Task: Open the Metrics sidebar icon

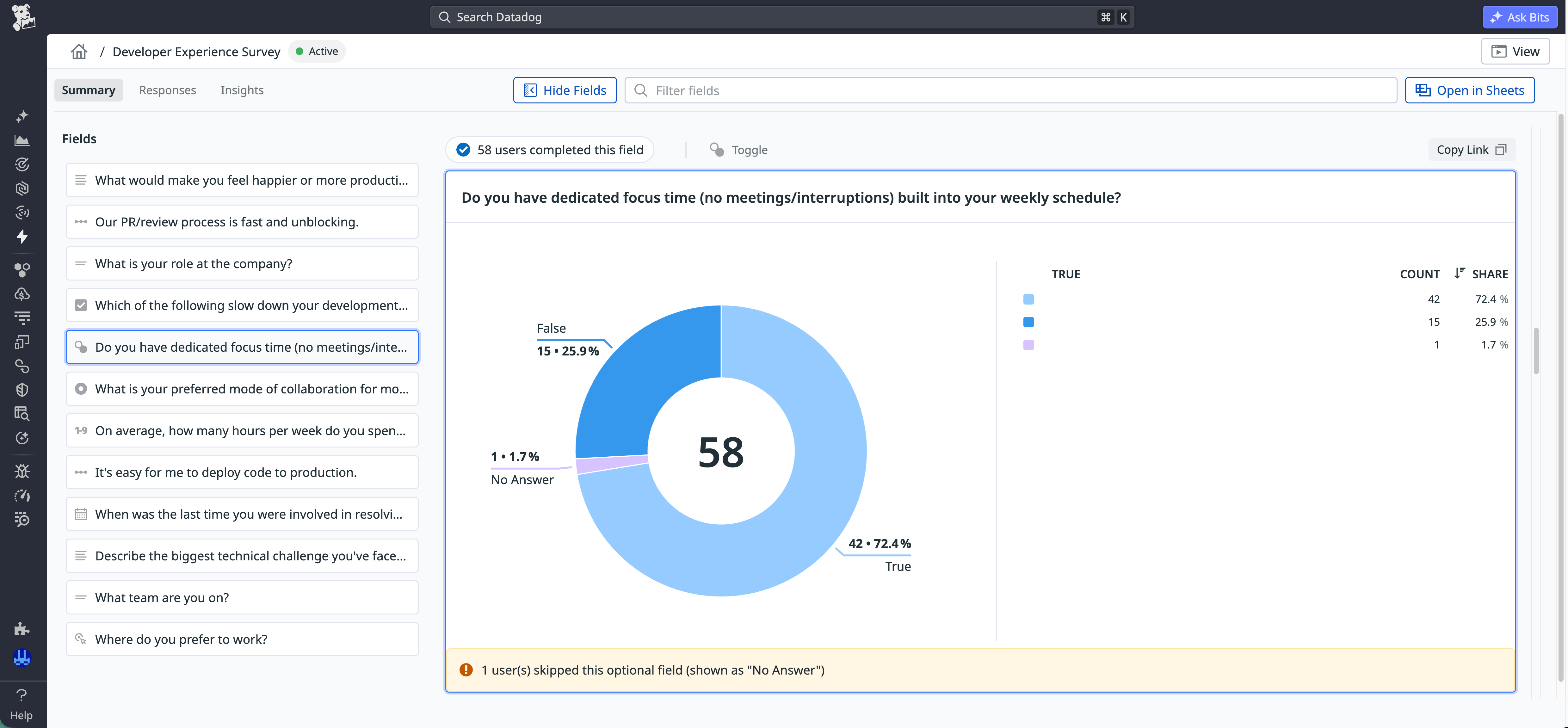Action: pyautogui.click(x=22, y=140)
